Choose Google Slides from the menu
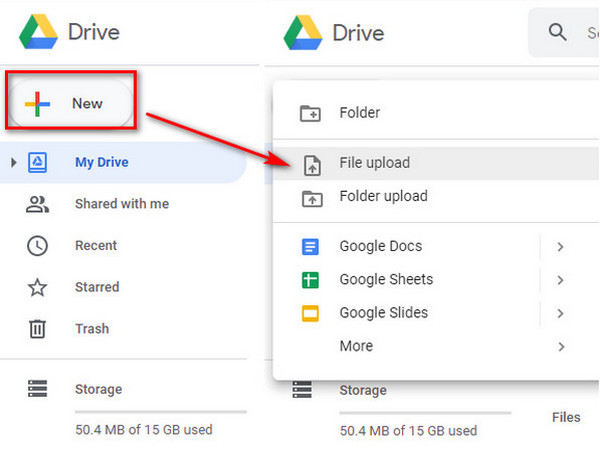 384,313
